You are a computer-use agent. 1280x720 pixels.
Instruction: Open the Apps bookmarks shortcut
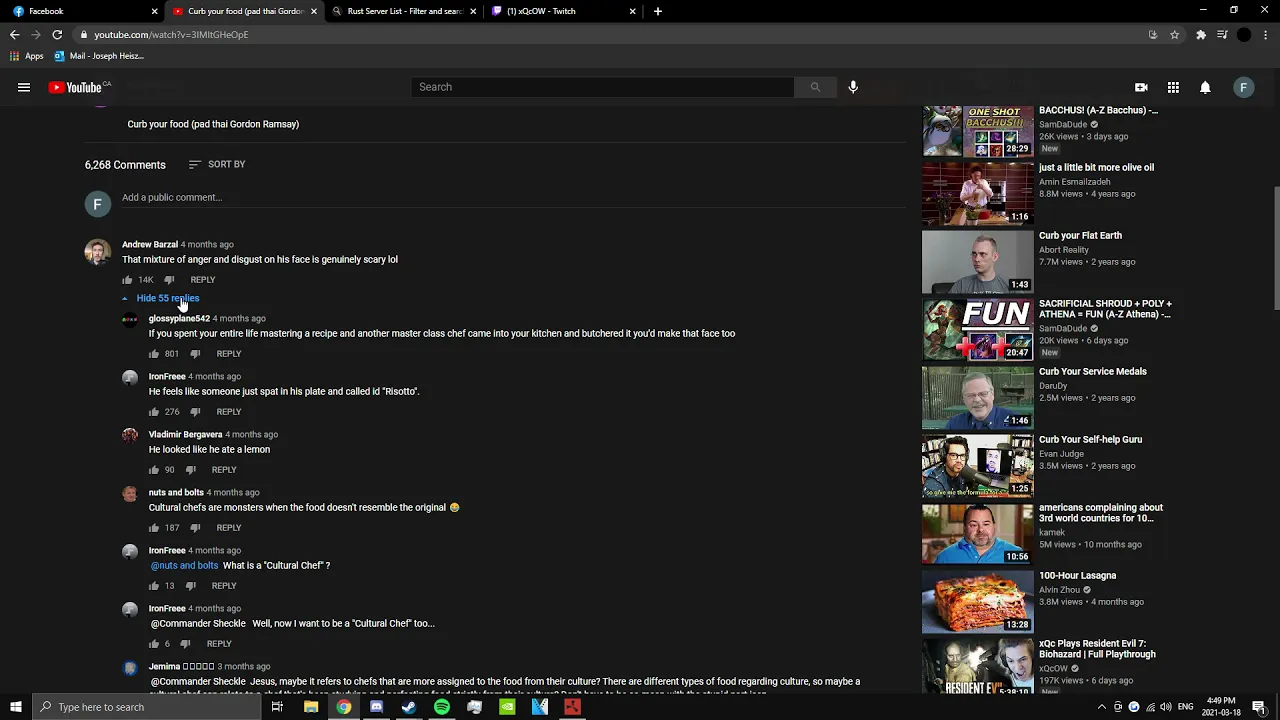click(x=27, y=56)
